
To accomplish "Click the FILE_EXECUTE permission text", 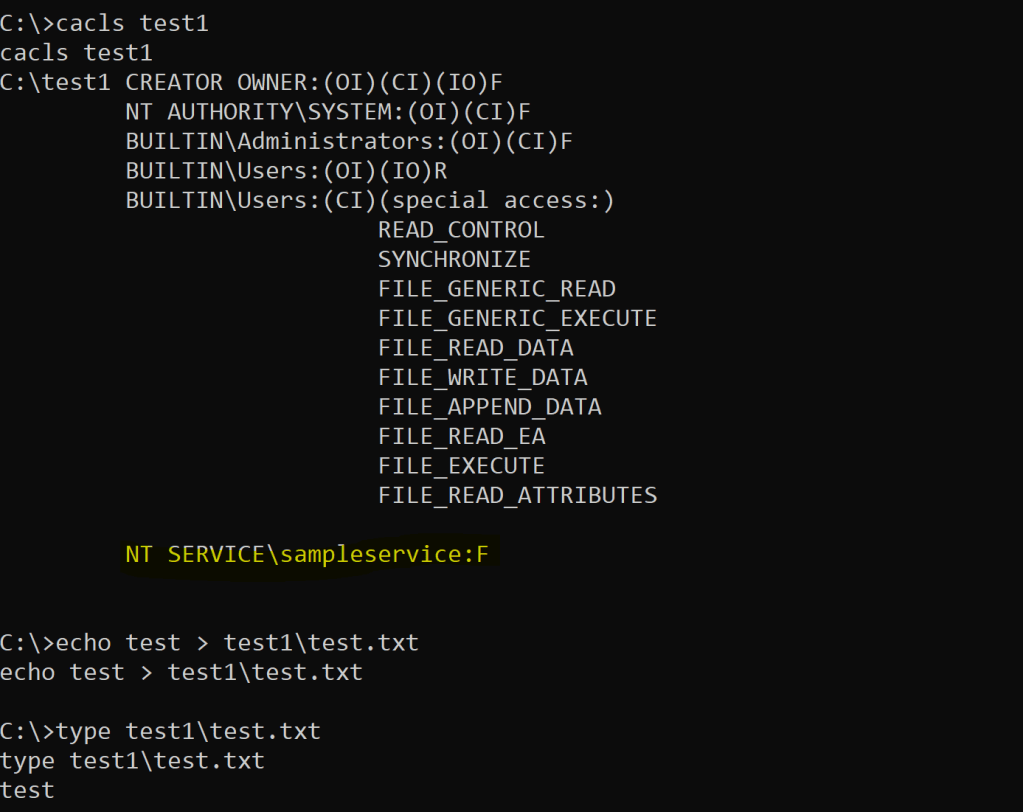I will pos(461,466).
